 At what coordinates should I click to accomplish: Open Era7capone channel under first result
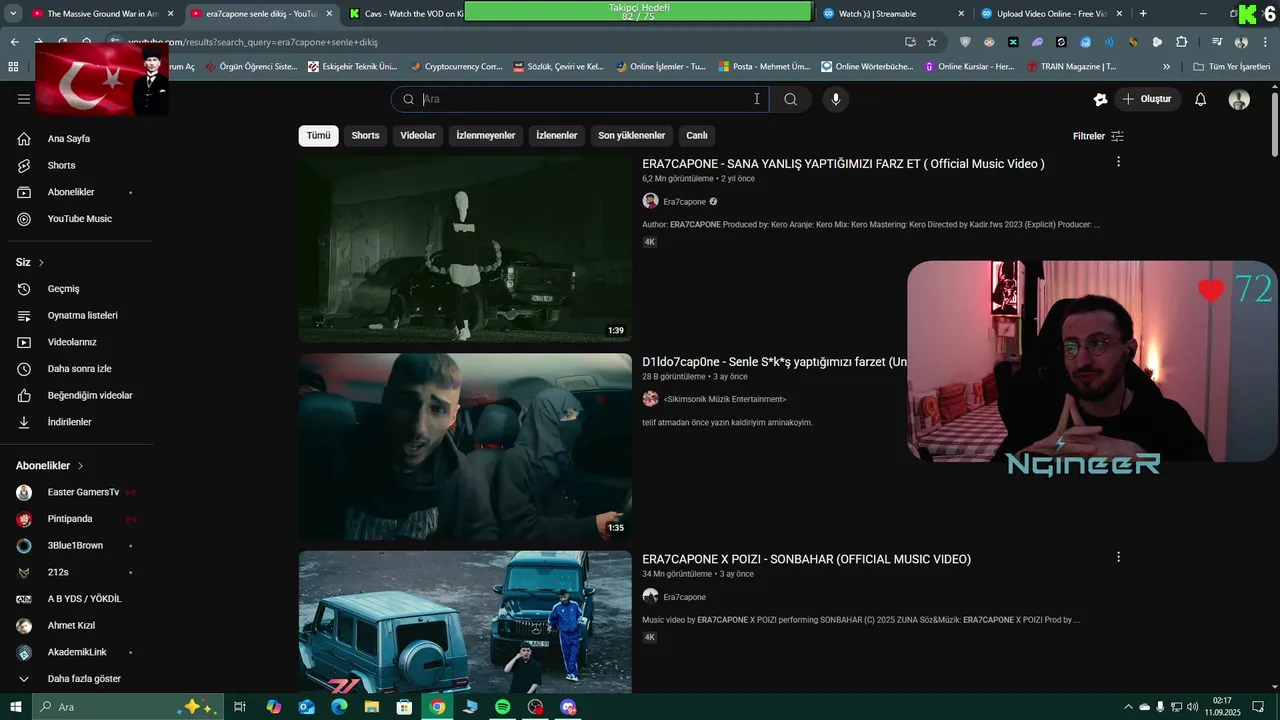[x=684, y=202]
